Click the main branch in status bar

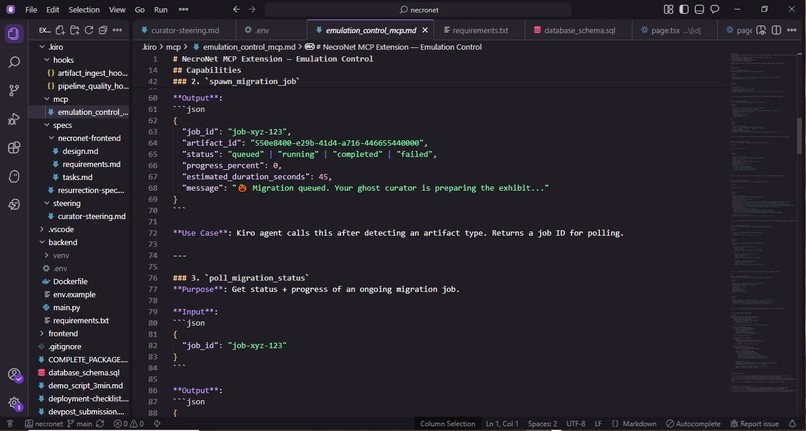[79, 424]
